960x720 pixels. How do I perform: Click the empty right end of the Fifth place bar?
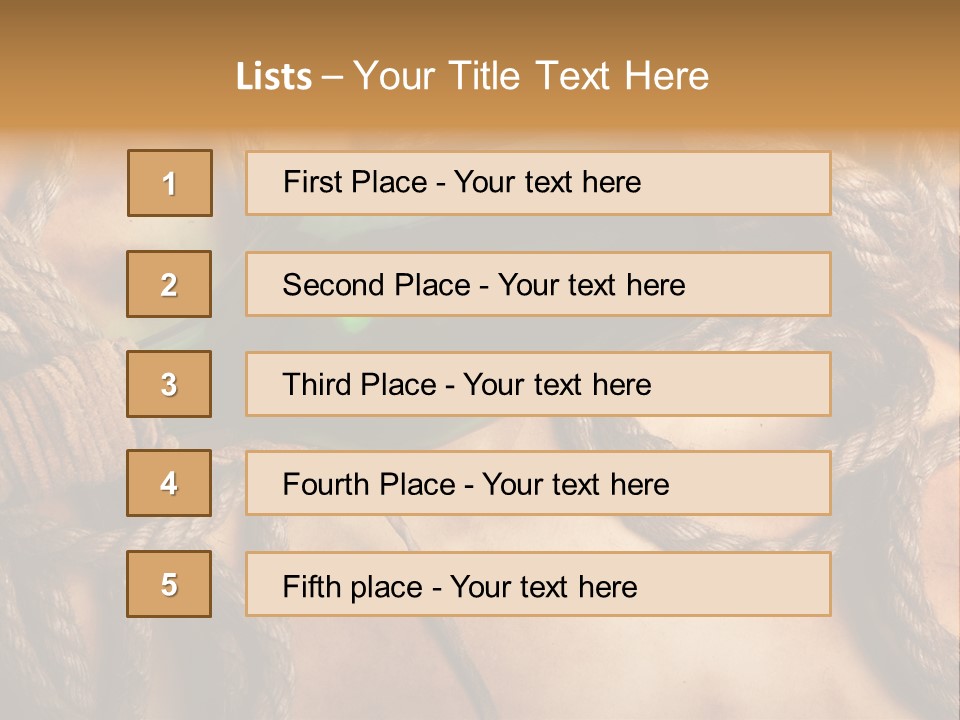pyautogui.click(x=760, y=584)
